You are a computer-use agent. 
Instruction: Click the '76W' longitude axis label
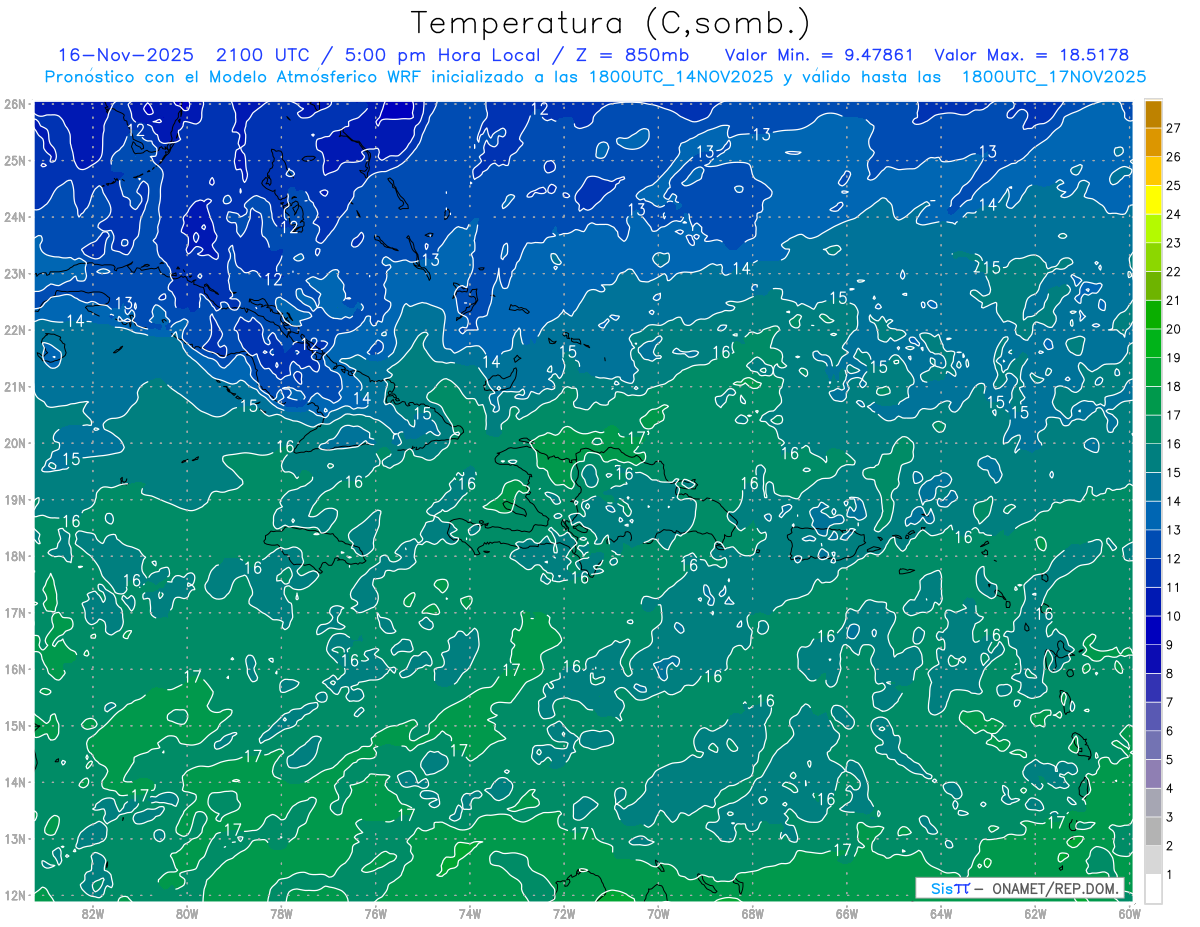coord(376,913)
